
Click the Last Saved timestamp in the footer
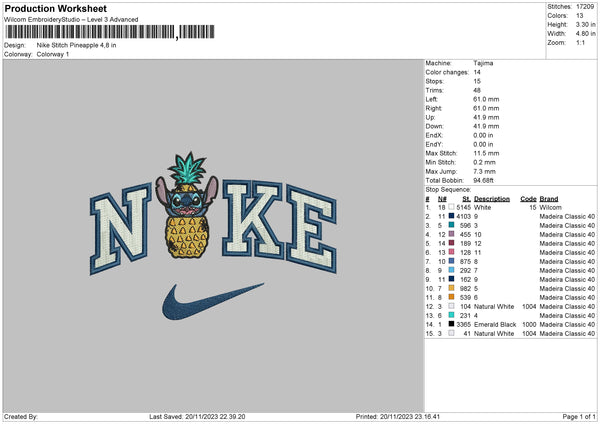(x=197, y=417)
